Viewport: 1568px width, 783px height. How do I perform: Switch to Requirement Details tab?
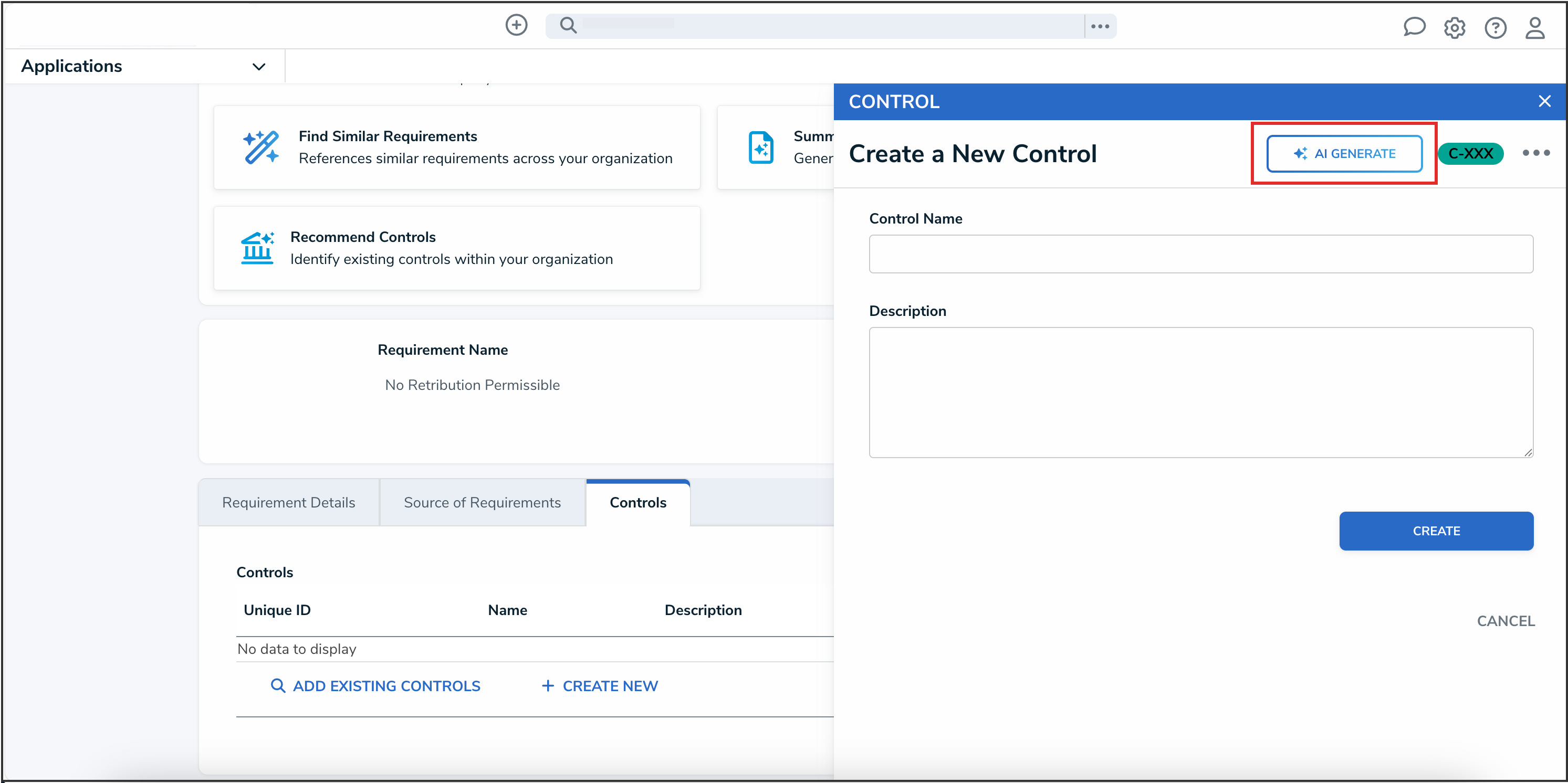click(288, 503)
